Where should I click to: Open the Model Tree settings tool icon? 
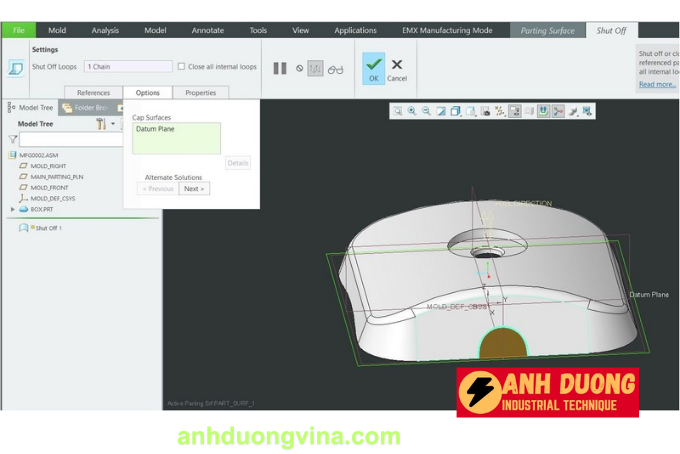[101, 124]
